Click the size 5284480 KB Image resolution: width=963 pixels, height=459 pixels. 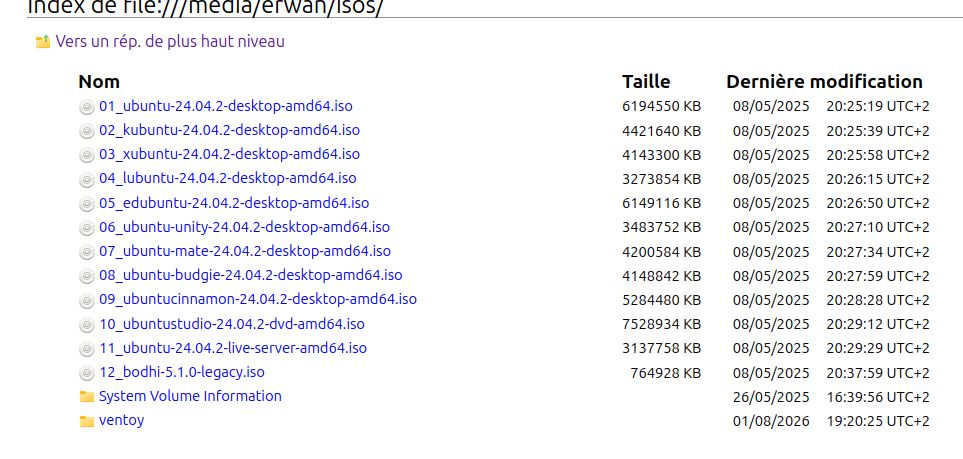pos(661,300)
